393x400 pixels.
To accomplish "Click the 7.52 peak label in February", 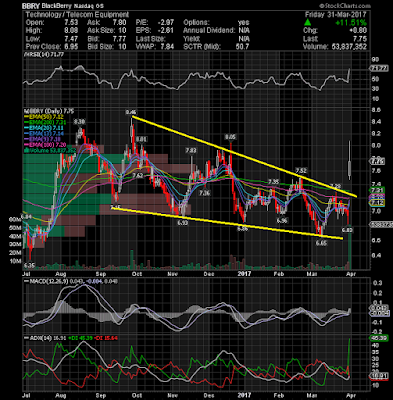I will 301,170.
